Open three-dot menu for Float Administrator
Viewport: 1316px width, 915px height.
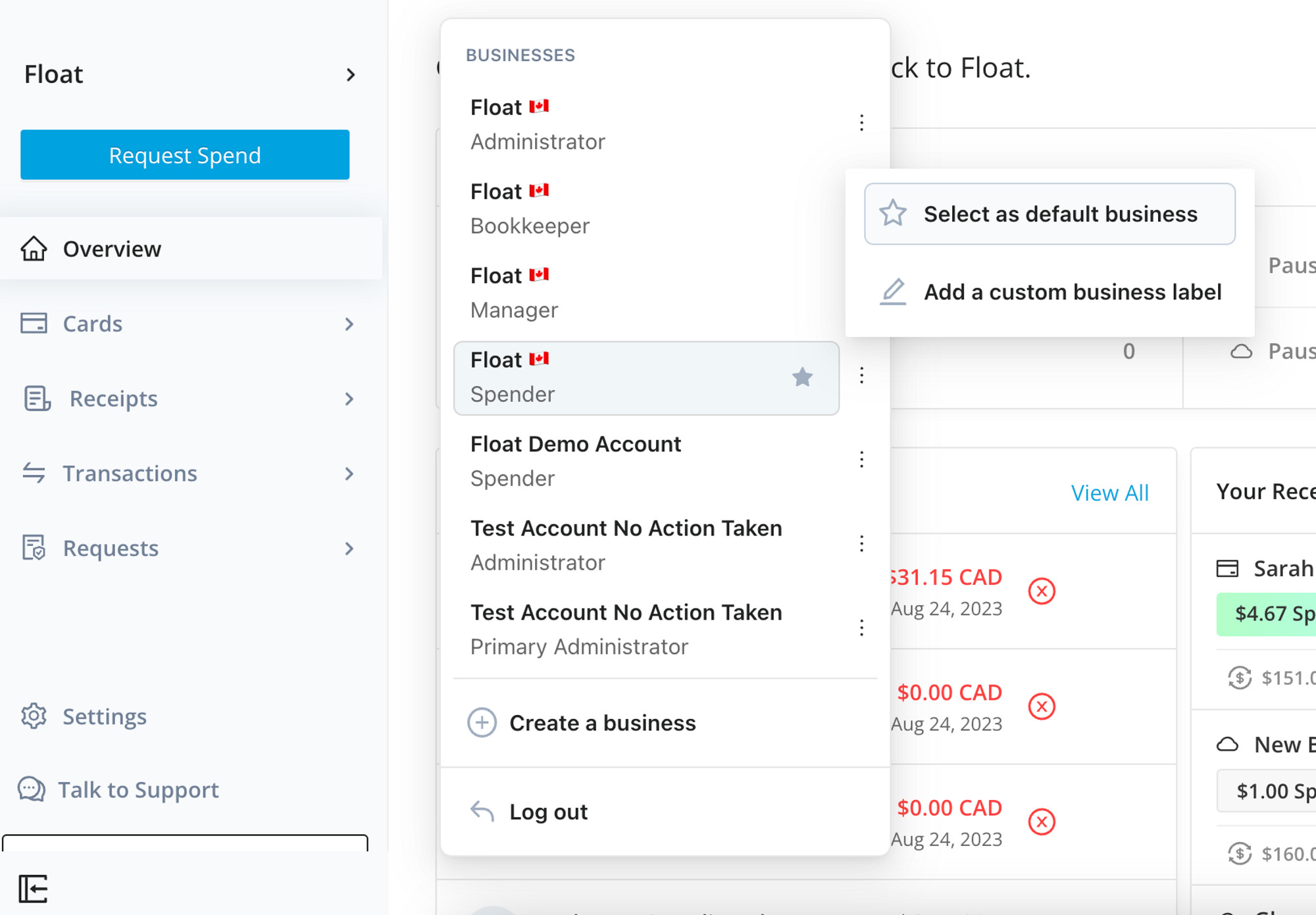pos(861,123)
